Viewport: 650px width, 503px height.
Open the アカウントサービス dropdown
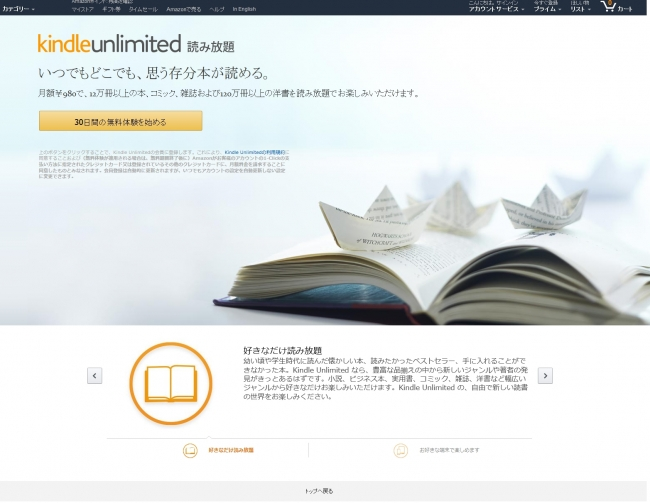495,8
